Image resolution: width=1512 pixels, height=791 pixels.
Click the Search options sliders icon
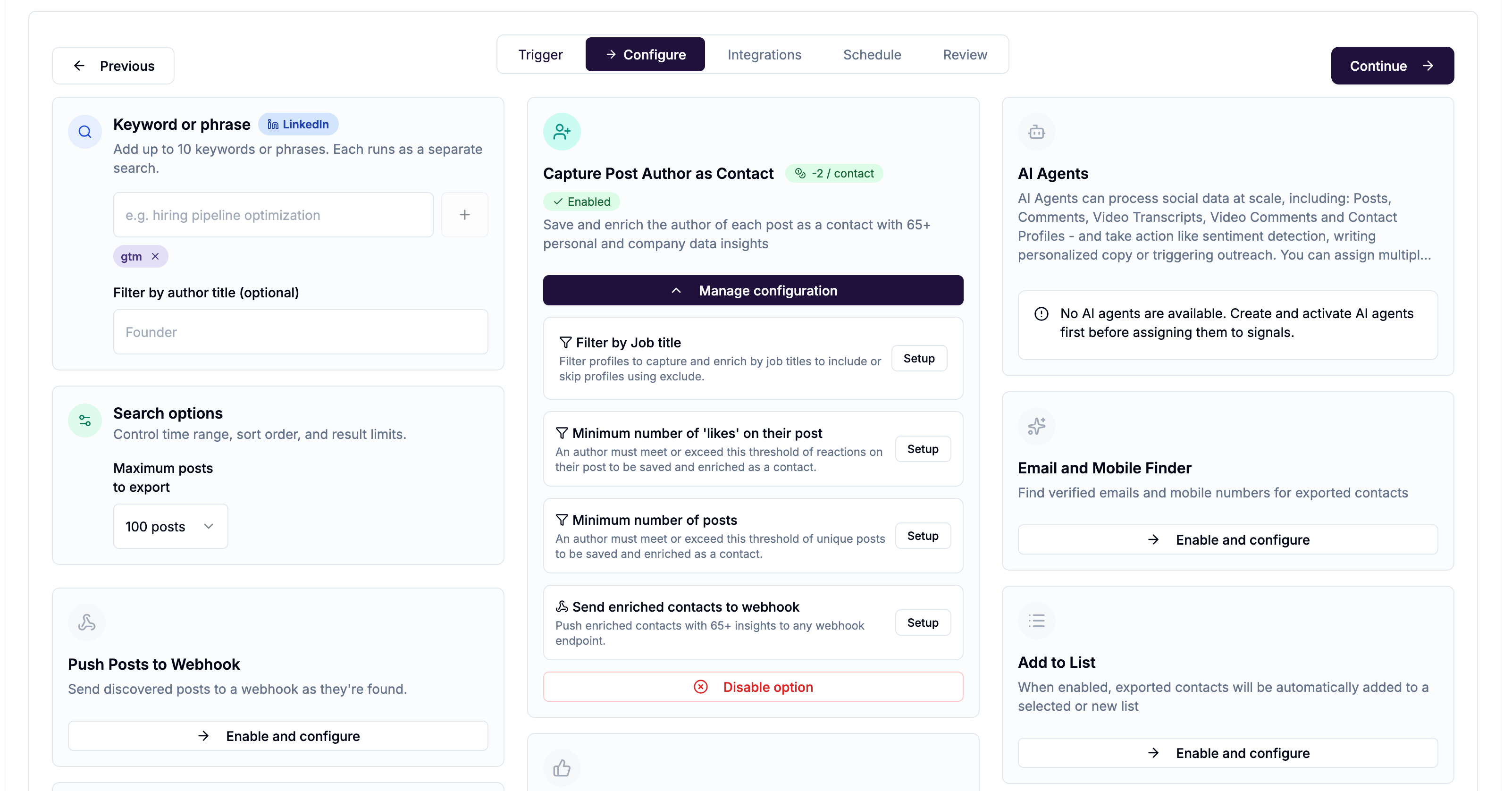pyautogui.click(x=85, y=421)
